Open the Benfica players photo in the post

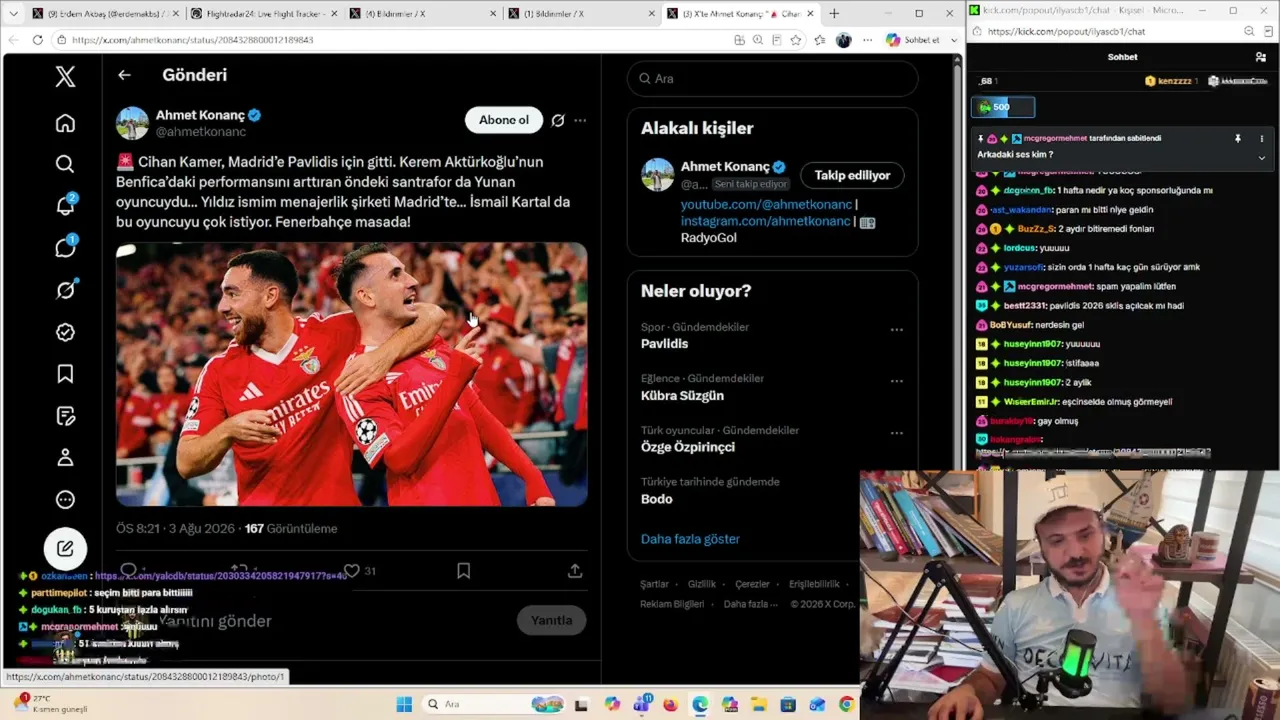(352, 374)
